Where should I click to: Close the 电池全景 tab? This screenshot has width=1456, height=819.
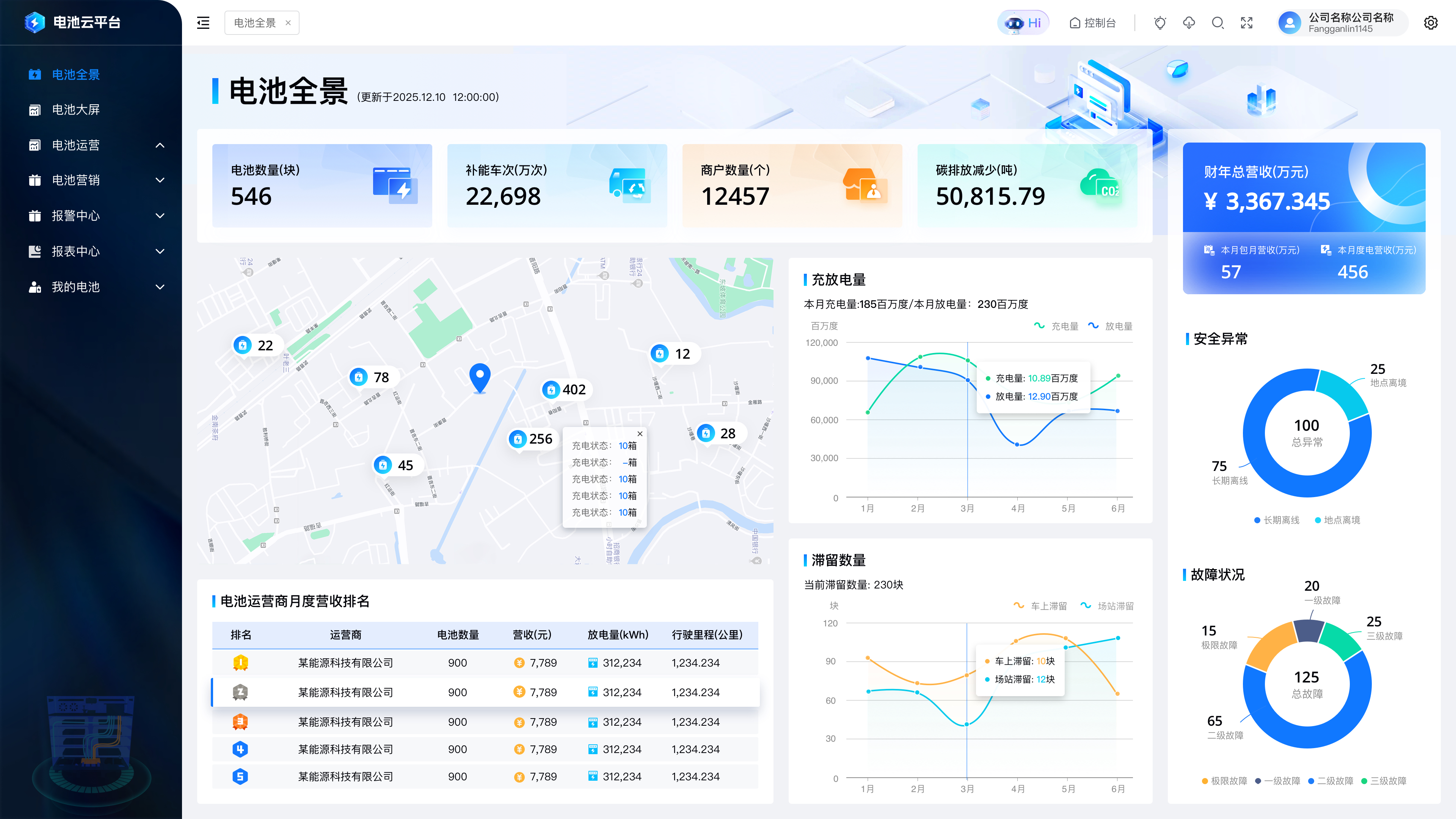(x=288, y=23)
